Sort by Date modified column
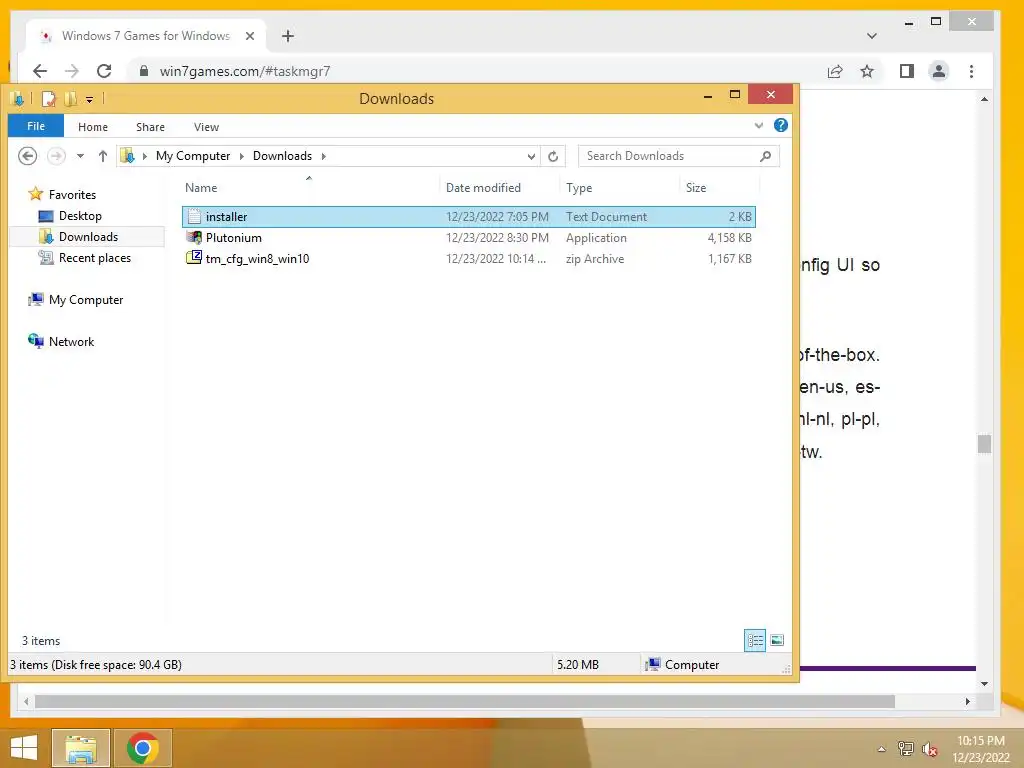 coord(483,188)
